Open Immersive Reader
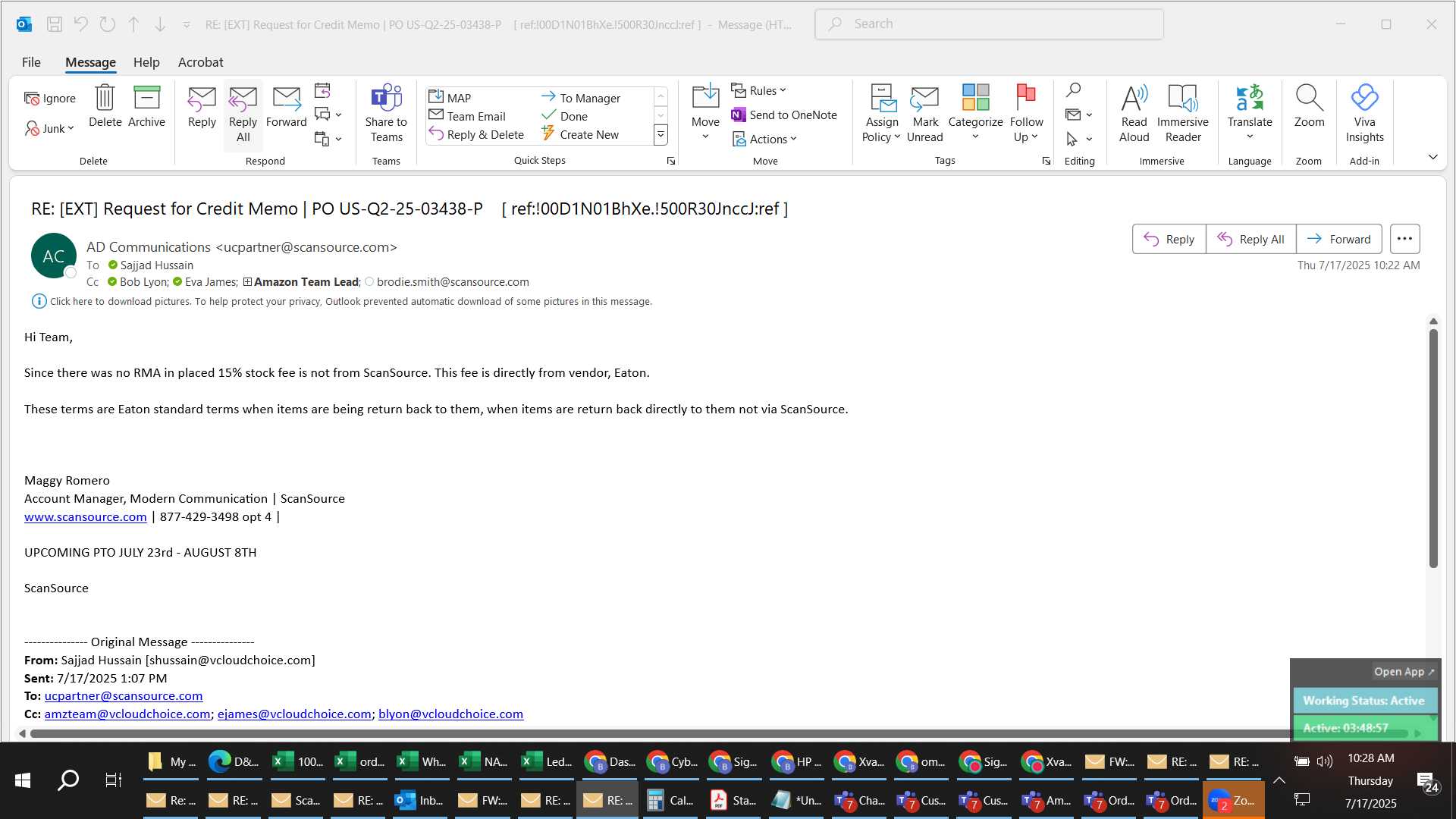Image resolution: width=1456 pixels, height=819 pixels. click(x=1182, y=114)
